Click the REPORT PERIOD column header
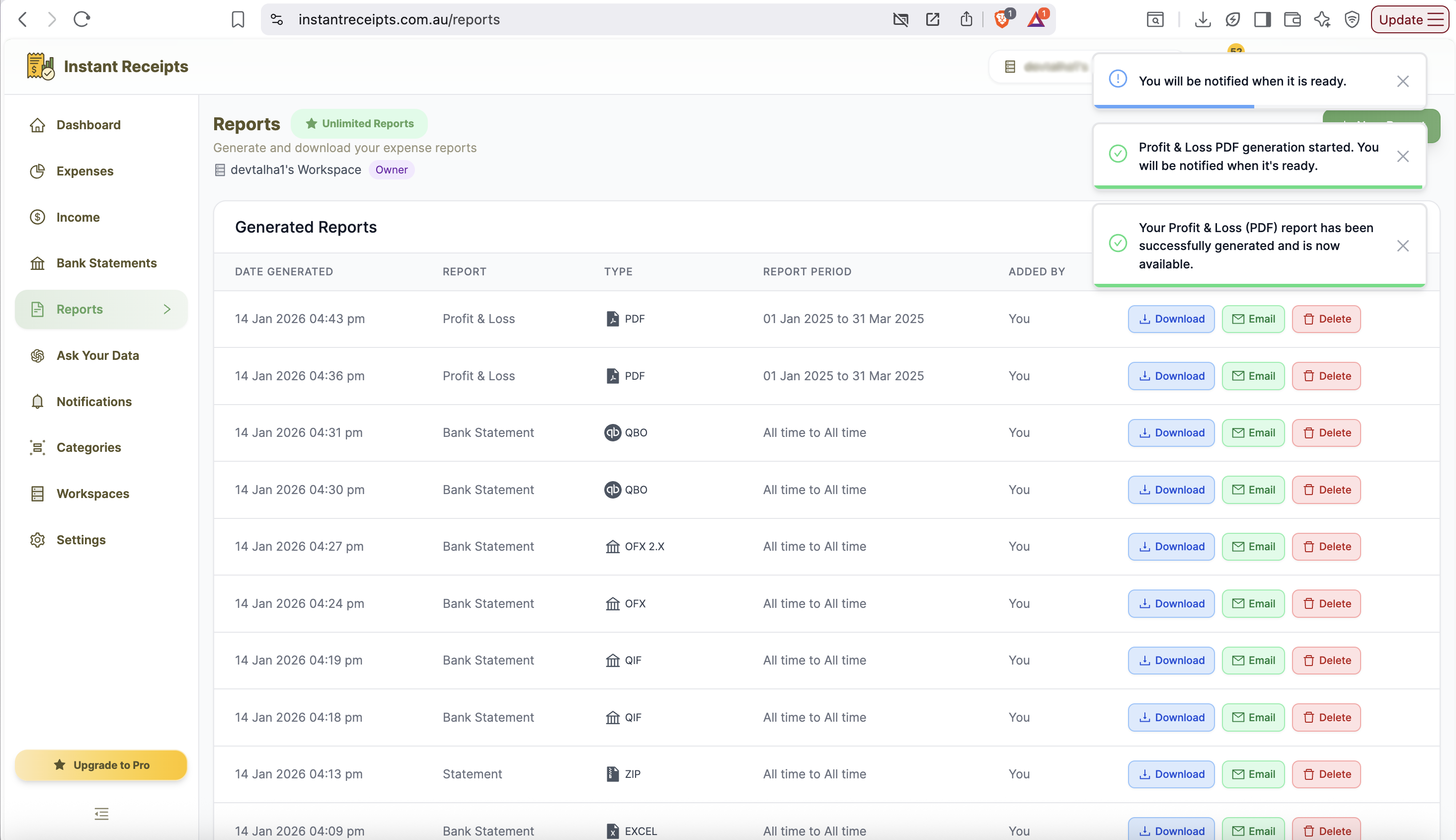The image size is (1456, 840). (807, 272)
